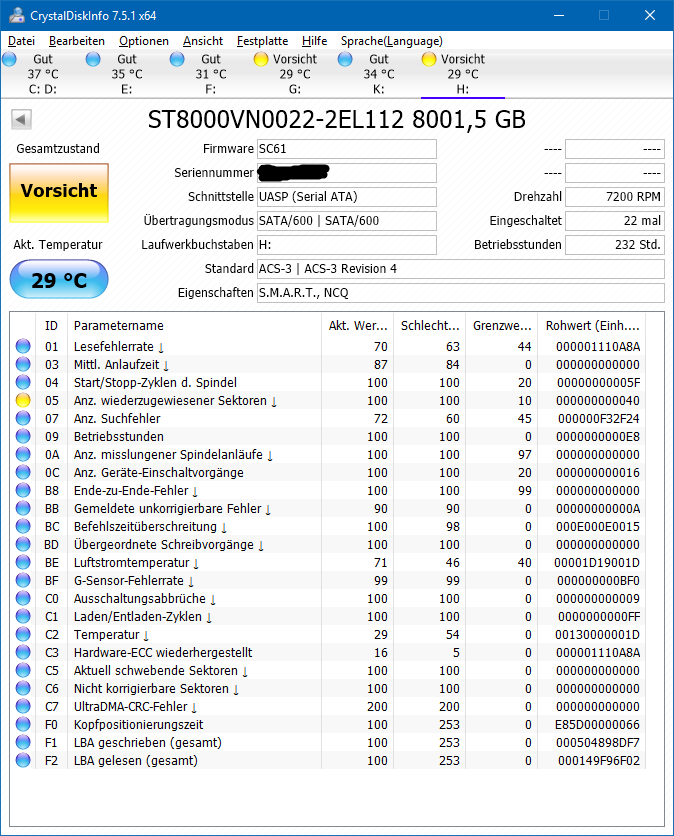Click status icon for Ausschaltungsabbrüche

click(23, 598)
